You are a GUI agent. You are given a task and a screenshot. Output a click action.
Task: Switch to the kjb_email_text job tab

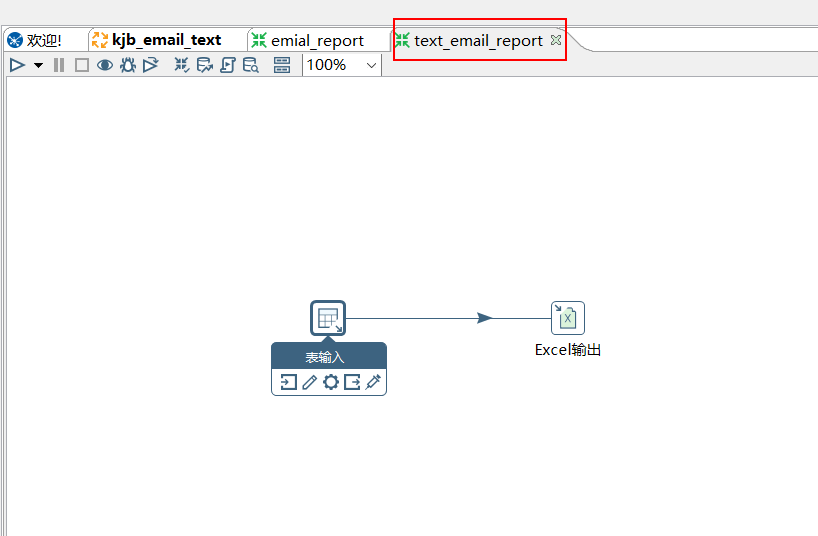click(166, 40)
